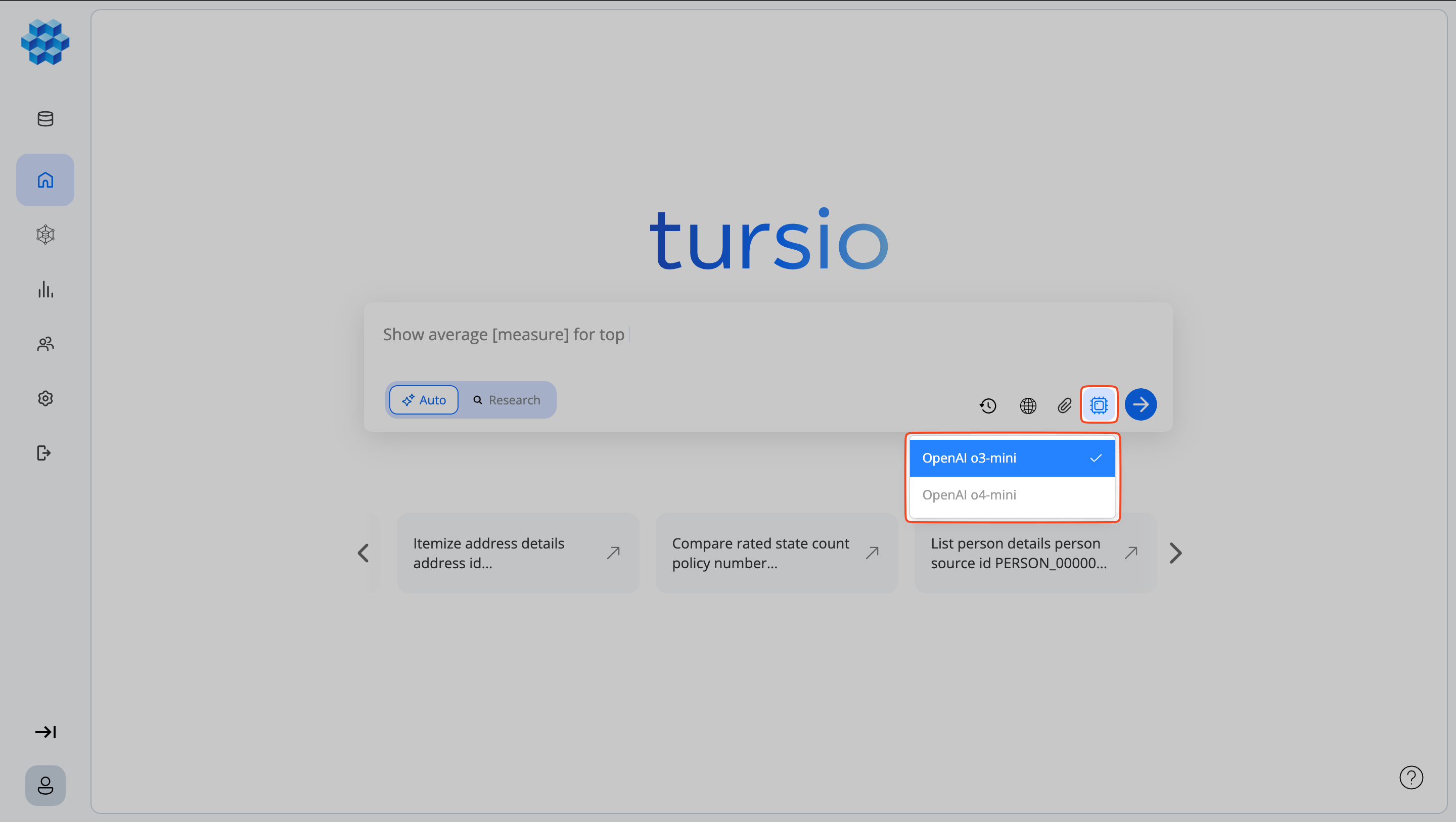Switch to Research mode
The image size is (1456, 822).
pyautogui.click(x=508, y=400)
